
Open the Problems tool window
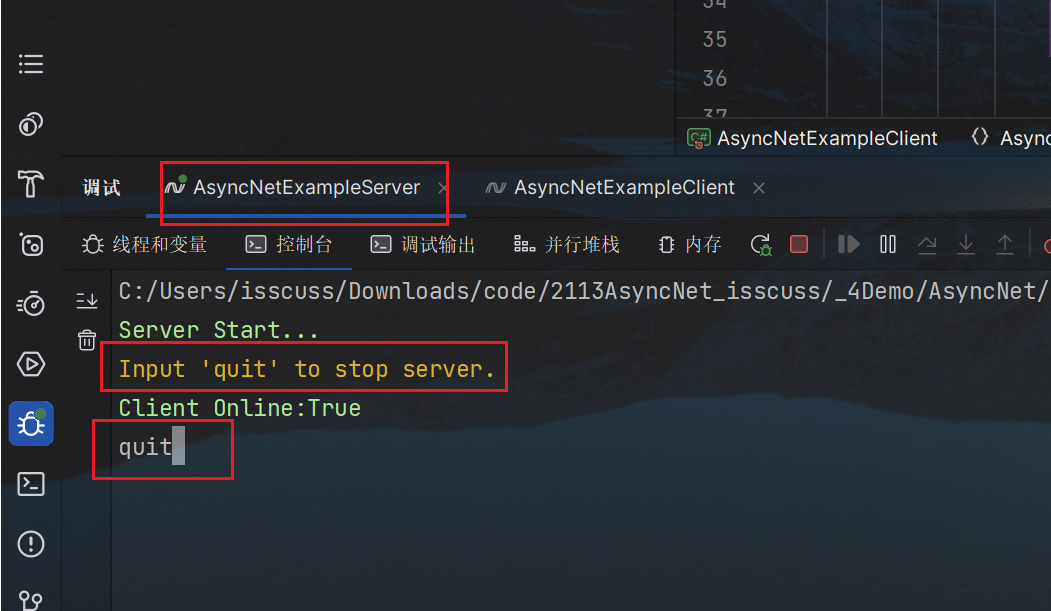(31, 544)
